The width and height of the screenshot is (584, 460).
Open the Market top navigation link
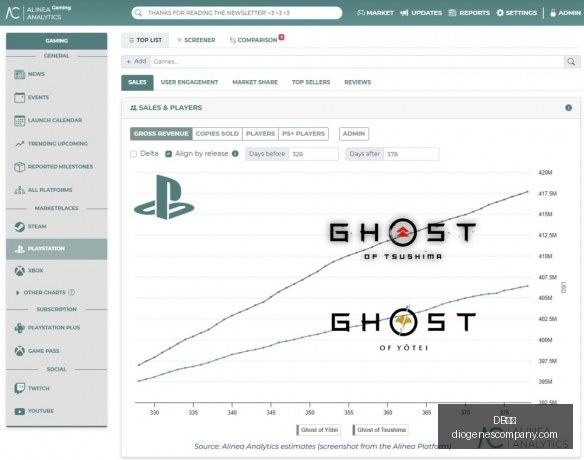pos(375,13)
